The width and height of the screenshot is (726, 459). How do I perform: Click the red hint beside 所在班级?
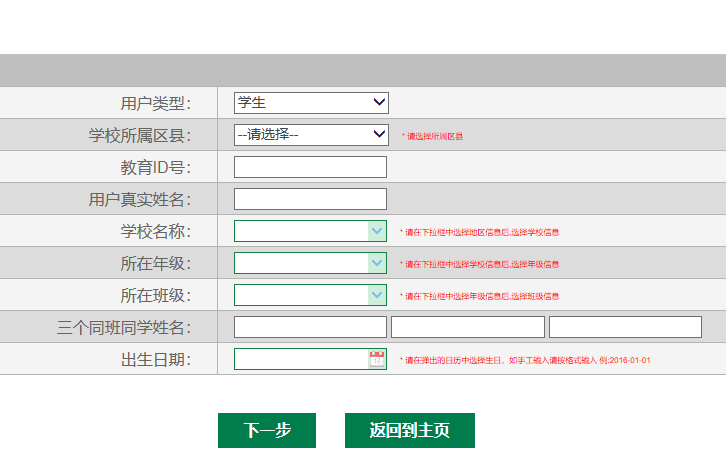(480, 296)
